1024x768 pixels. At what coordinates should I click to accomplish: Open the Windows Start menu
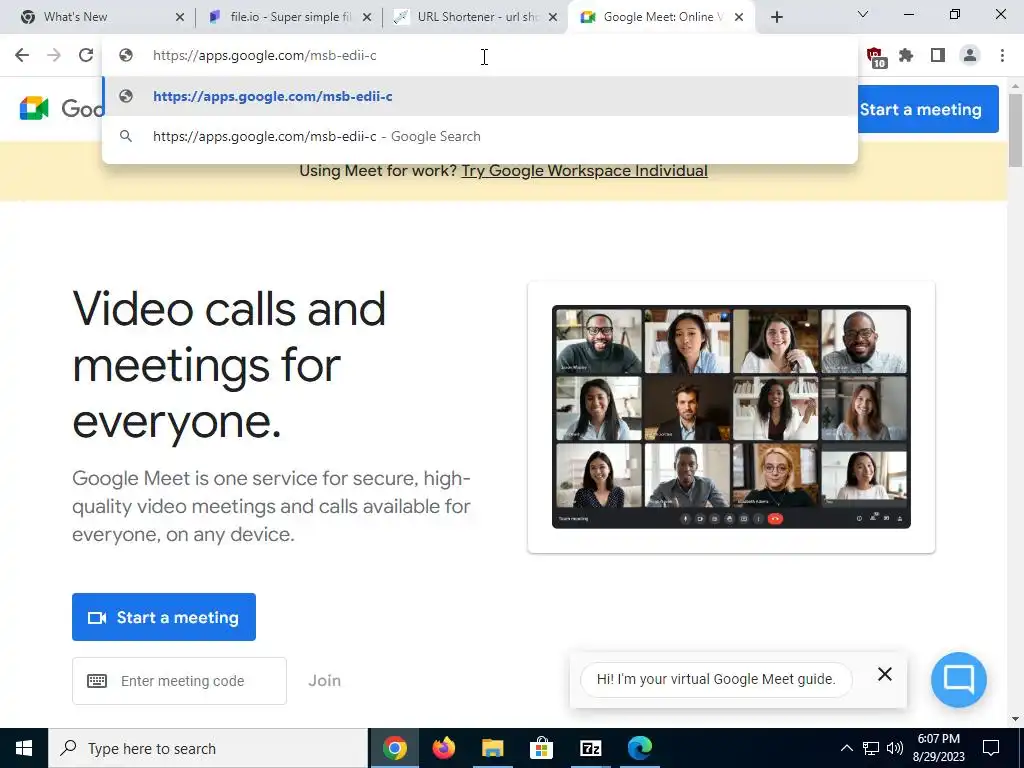point(24,748)
